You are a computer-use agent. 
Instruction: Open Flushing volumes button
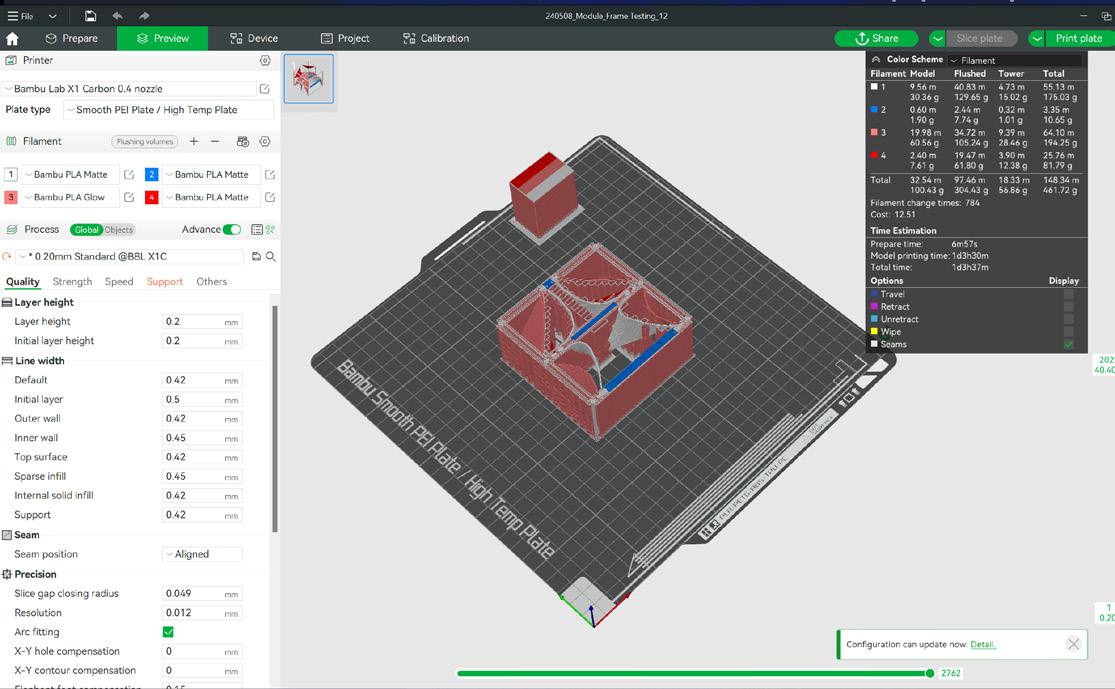pyautogui.click(x=144, y=141)
